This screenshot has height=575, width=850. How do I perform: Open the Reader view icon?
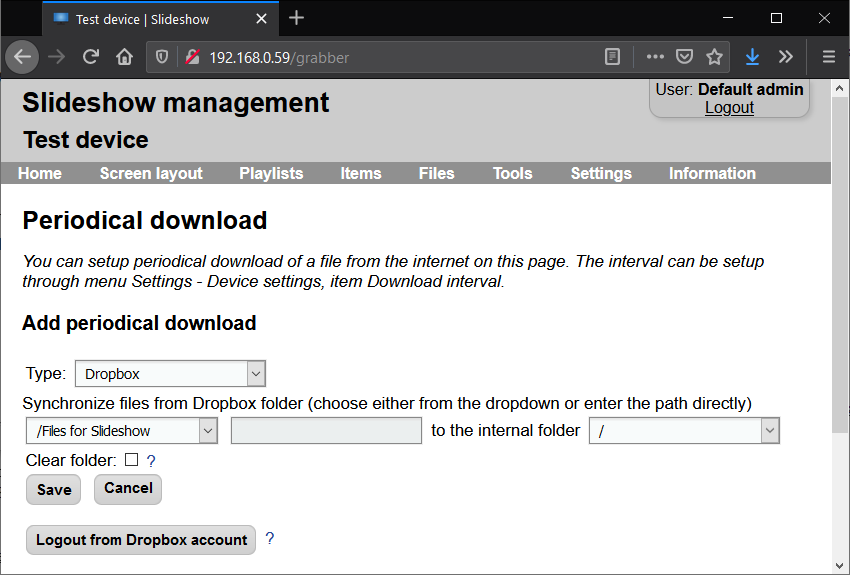click(613, 57)
